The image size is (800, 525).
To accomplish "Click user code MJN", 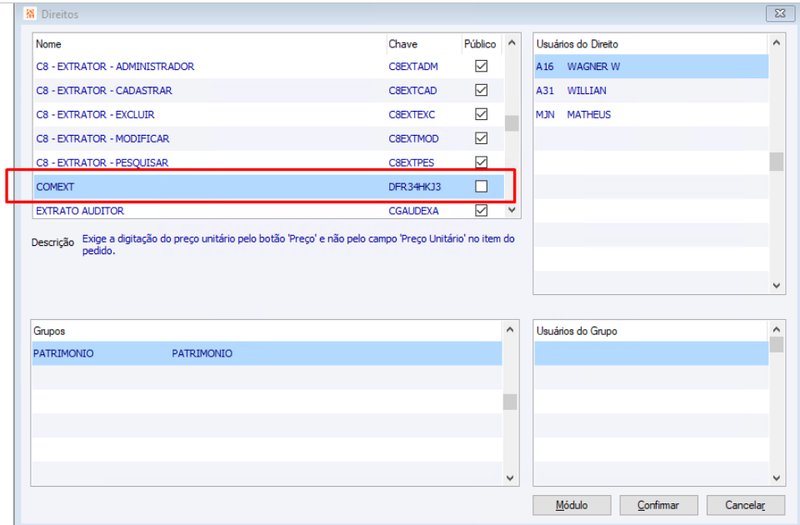I will 545,114.
